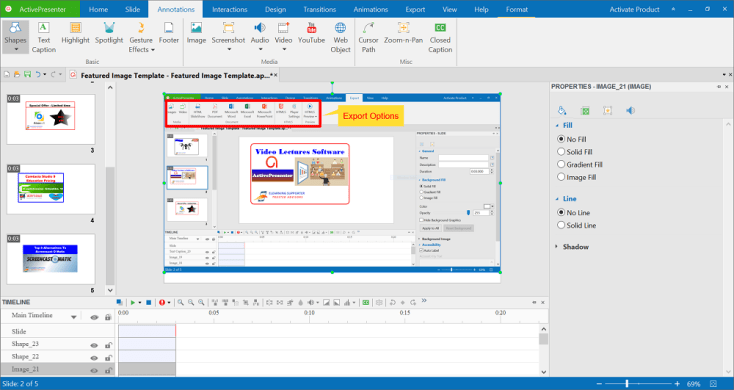Image resolution: width=734 pixels, height=390 pixels.
Task: Zoom in with the status bar plus button
Action: [677, 384]
